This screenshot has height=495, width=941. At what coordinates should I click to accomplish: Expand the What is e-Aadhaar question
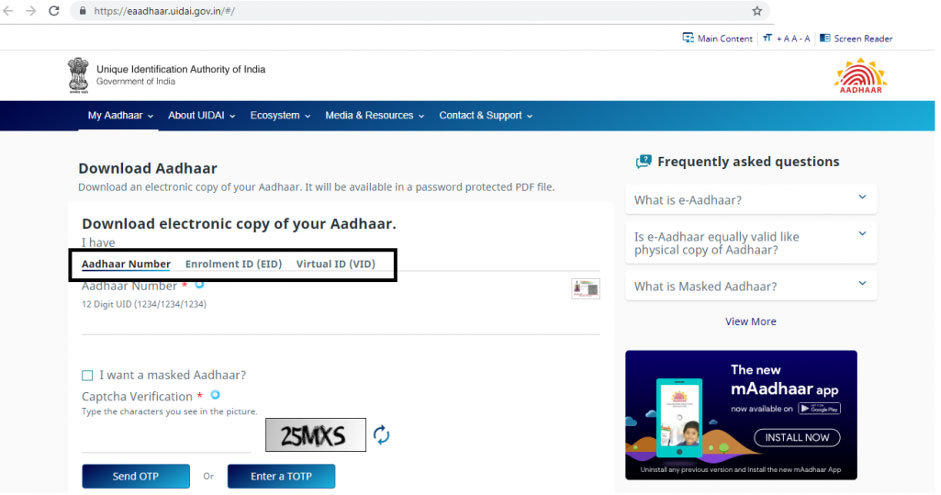pyautogui.click(x=751, y=200)
